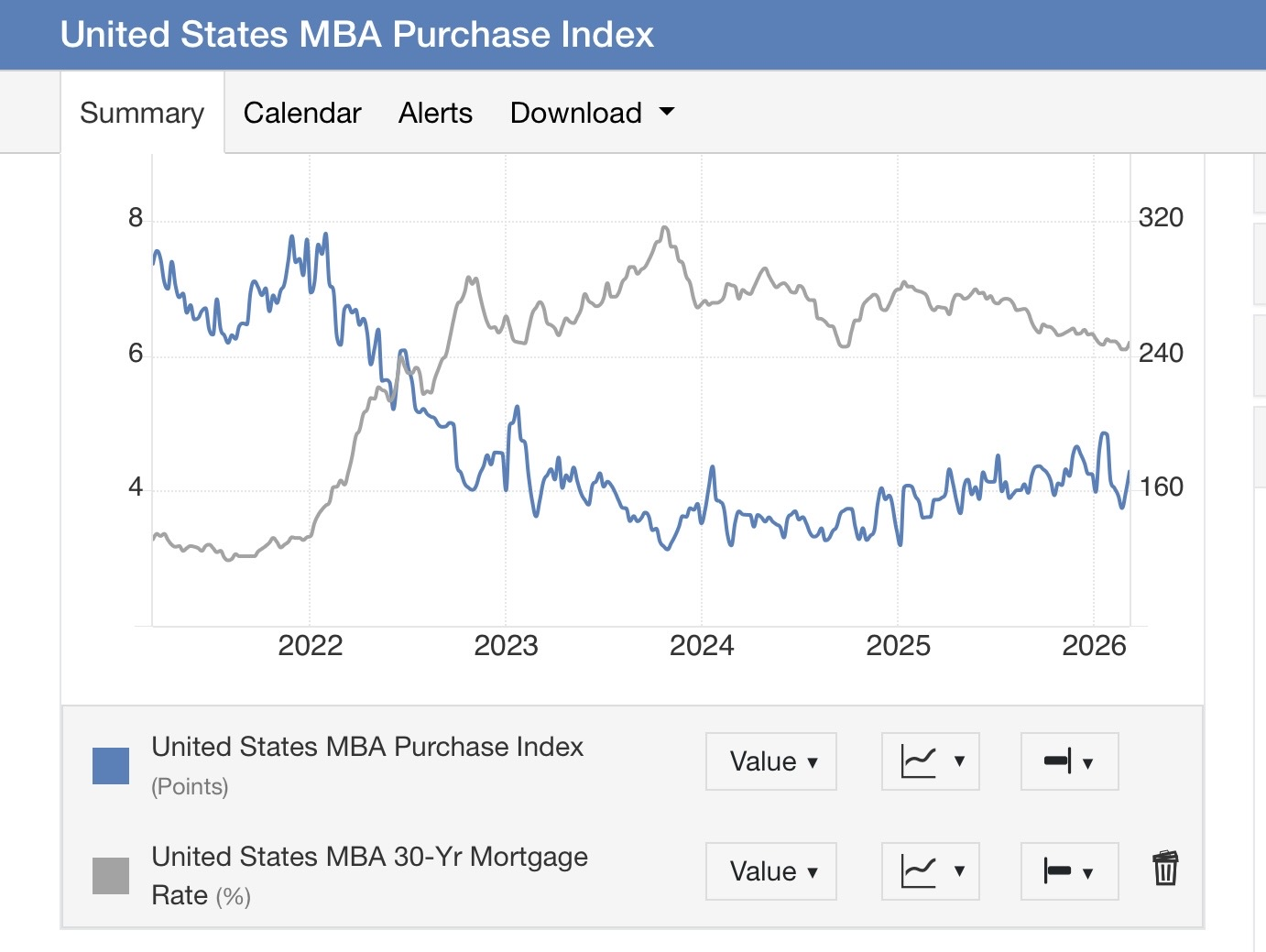Click the page title United States MBA Purchase Index

tap(357, 35)
